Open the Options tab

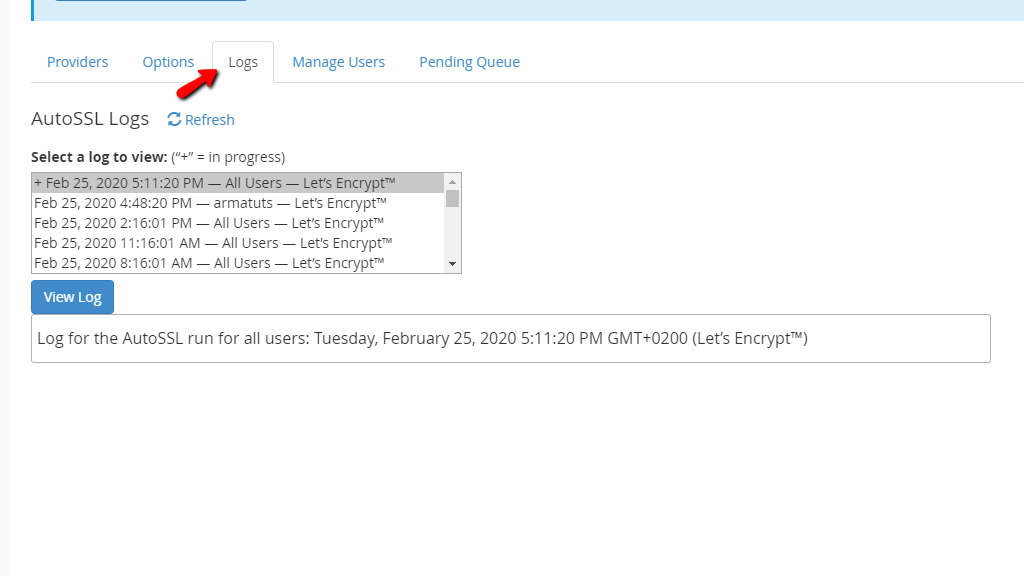[168, 61]
